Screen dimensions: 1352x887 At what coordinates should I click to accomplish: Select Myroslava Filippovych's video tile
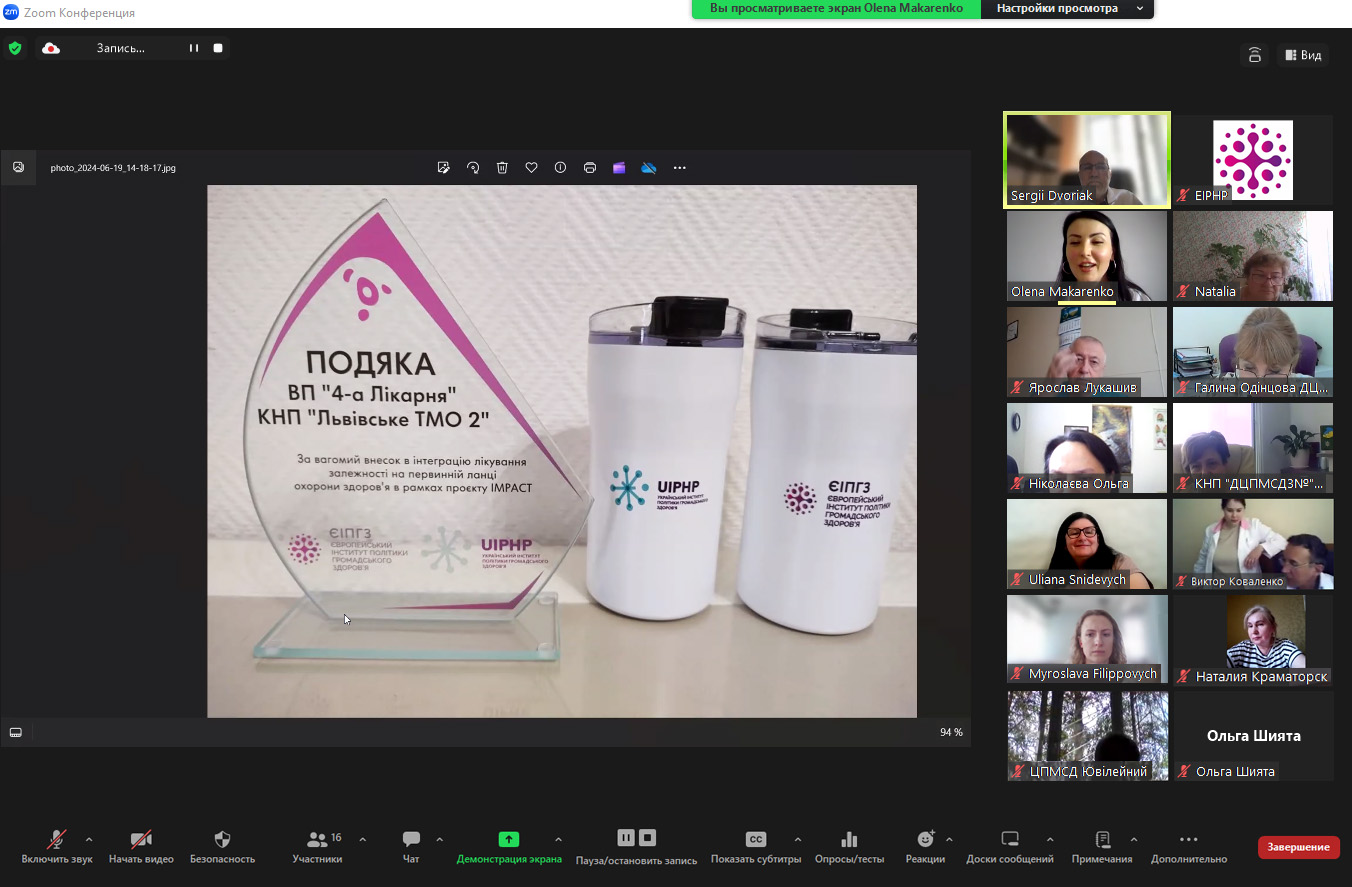click(x=1087, y=640)
